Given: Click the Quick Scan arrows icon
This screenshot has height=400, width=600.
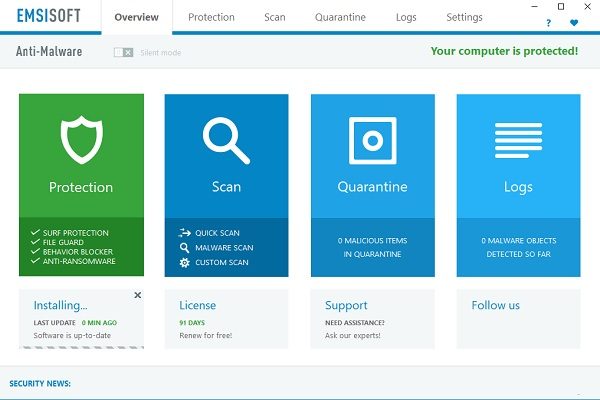Looking at the screenshot, I should 184,232.
